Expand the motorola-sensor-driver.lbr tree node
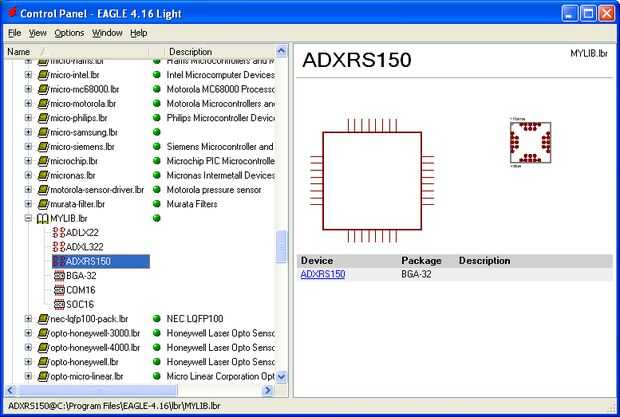 pos(28,190)
